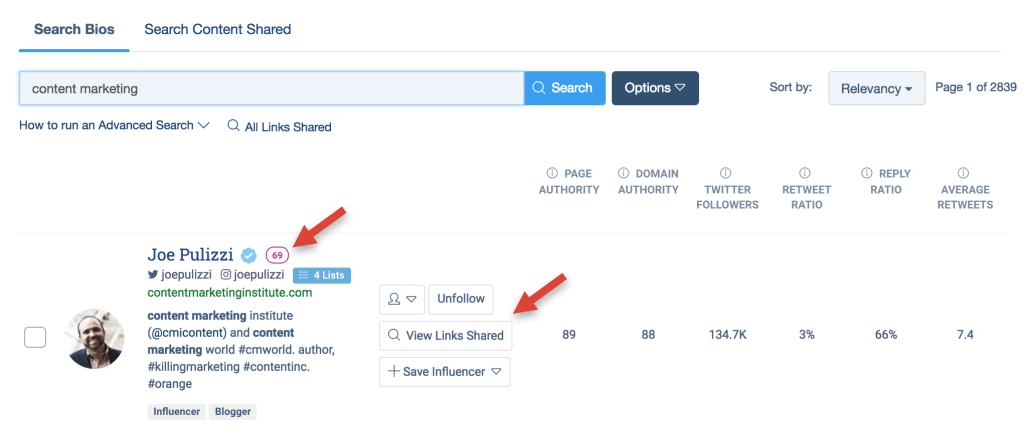Click the Average Retweets info icon

coord(963,173)
